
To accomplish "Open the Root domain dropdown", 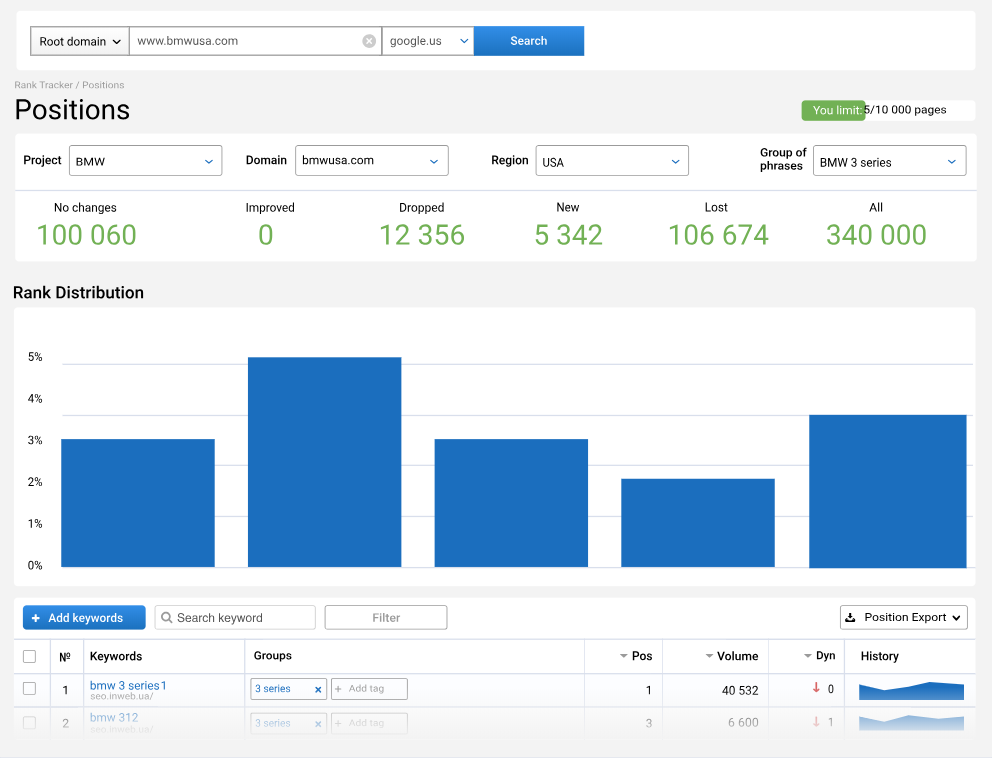I will pos(79,40).
